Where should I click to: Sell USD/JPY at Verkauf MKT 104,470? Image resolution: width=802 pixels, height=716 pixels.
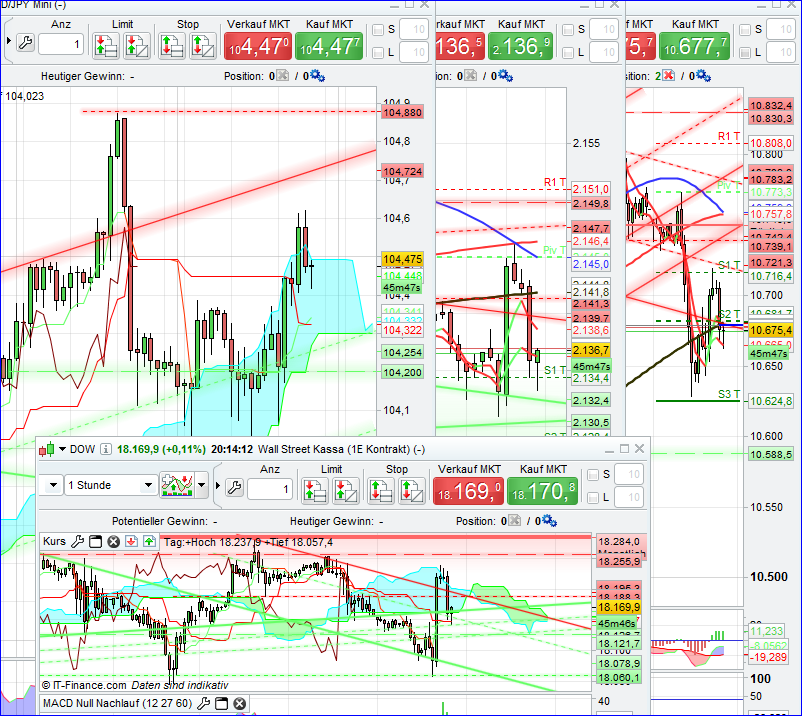coord(258,47)
